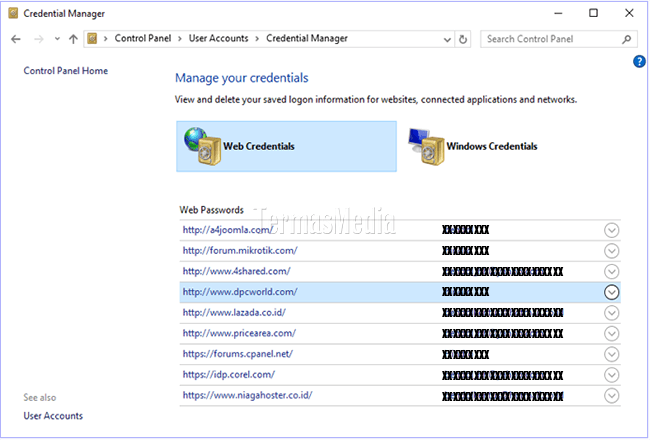The image size is (650, 440).
Task: Expand the forums.cpanel.net credential entry
Action: pos(611,354)
